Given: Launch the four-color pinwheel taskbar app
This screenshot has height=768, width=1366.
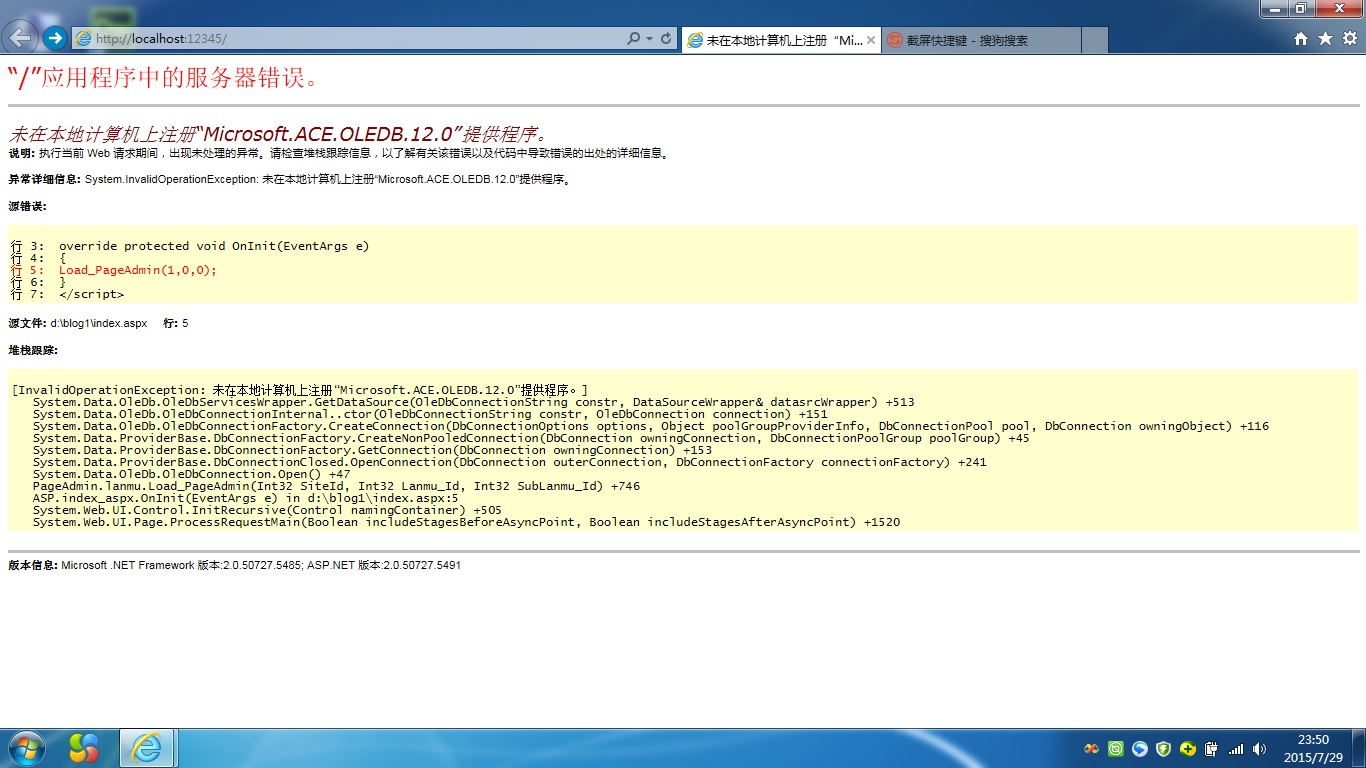Looking at the screenshot, I should (x=84, y=747).
